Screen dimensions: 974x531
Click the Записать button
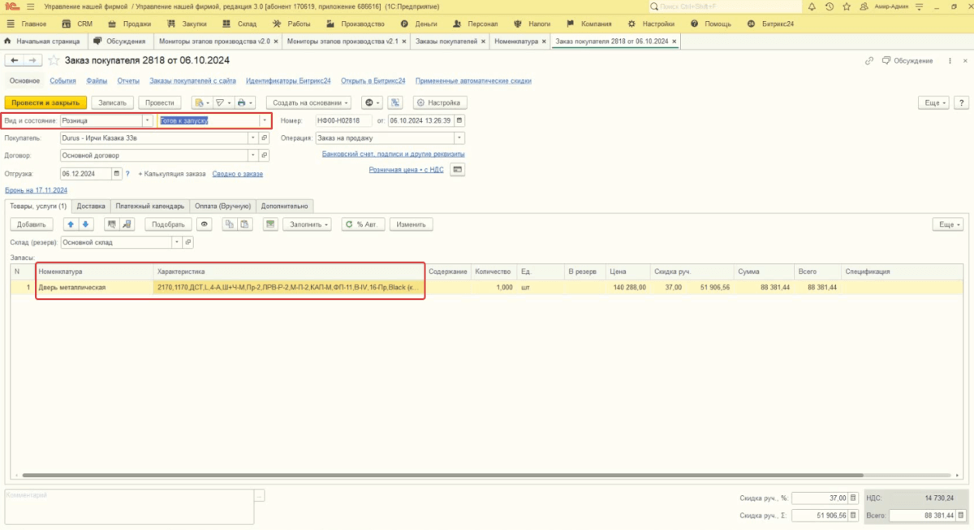(x=112, y=102)
